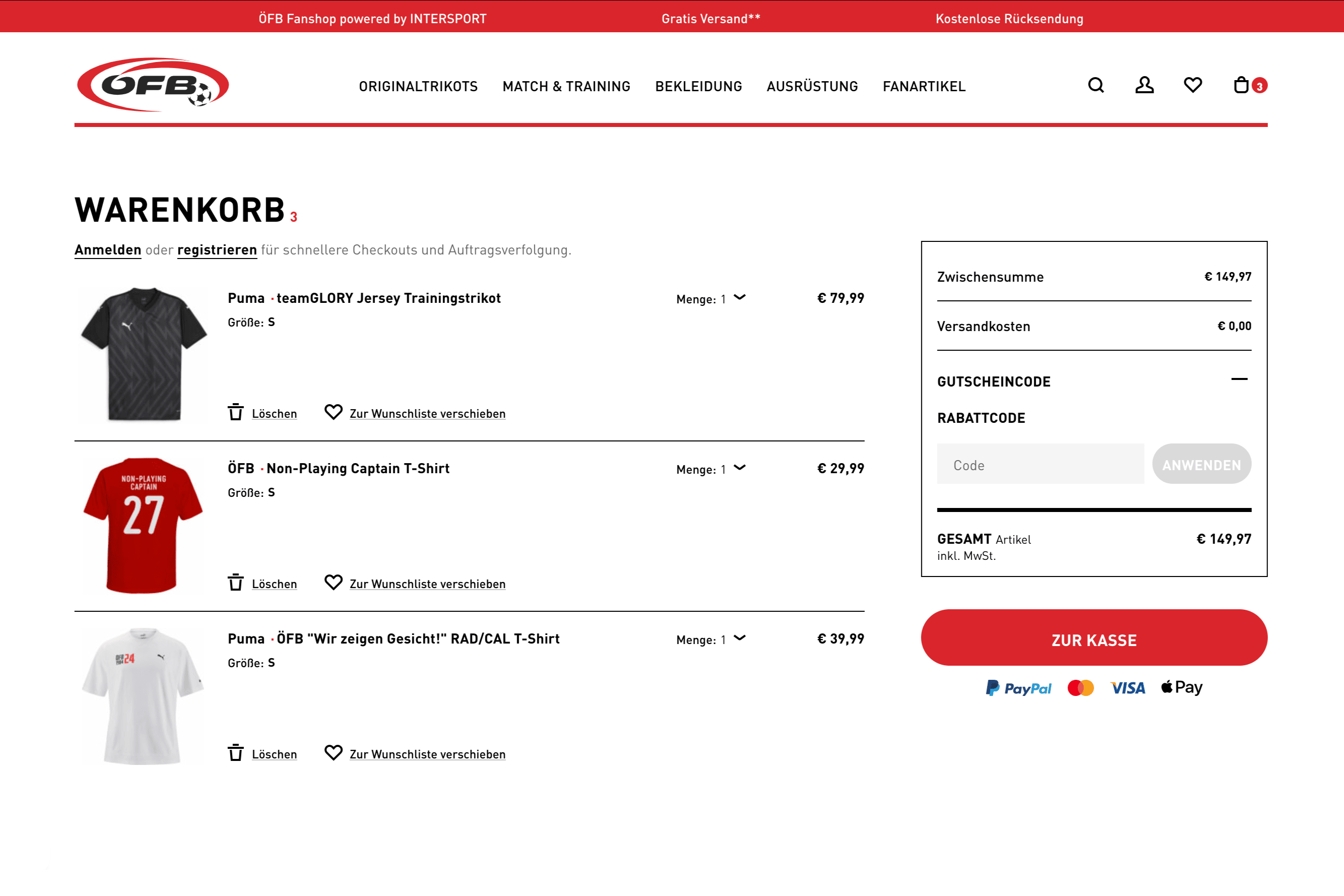Screen dimensions: 1344x896
Task: Click trash icon for teamGLORY Jersey
Action: point(235,412)
